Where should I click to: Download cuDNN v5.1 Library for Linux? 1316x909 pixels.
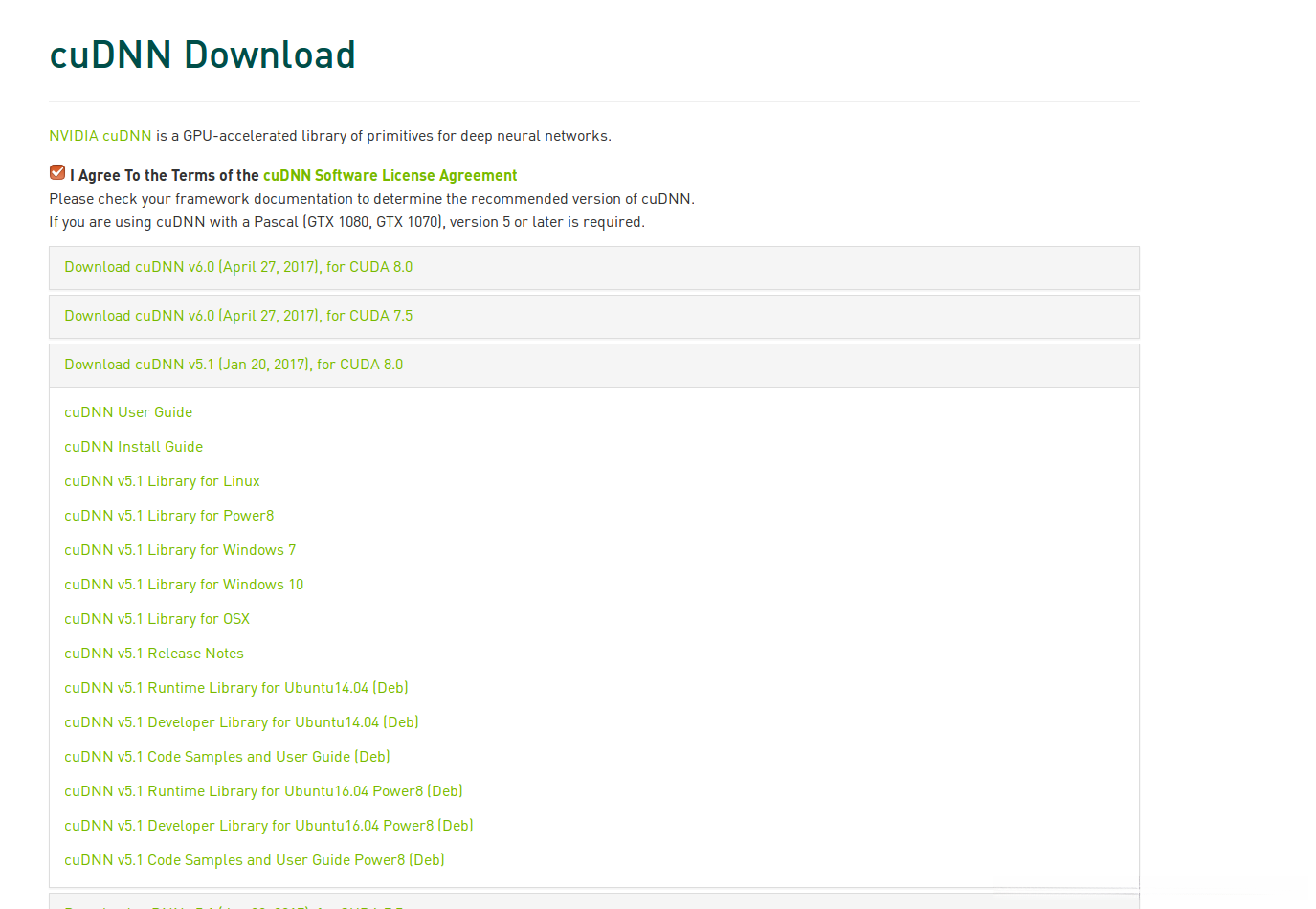(x=162, y=481)
